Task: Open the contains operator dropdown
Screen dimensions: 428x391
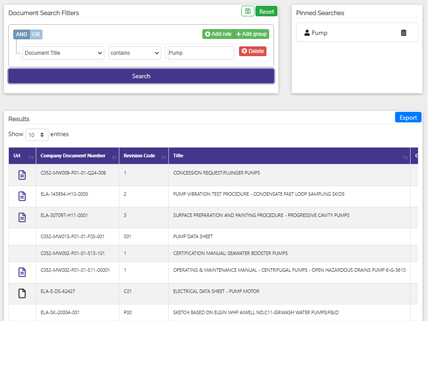Action: (135, 53)
